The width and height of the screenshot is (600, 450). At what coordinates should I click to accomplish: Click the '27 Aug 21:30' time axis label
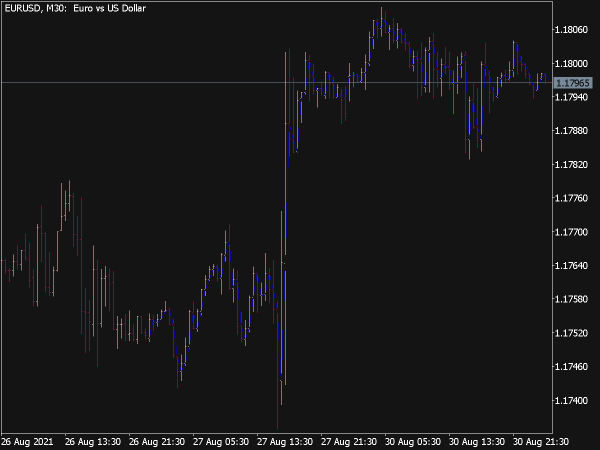[x=349, y=442]
